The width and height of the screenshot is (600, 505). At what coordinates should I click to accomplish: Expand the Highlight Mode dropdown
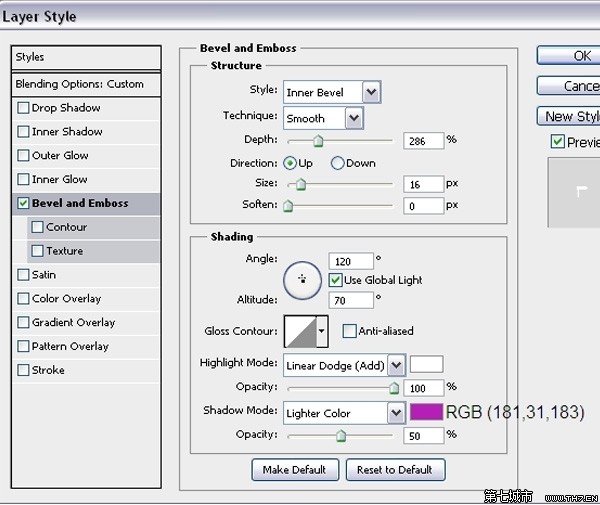point(344,365)
